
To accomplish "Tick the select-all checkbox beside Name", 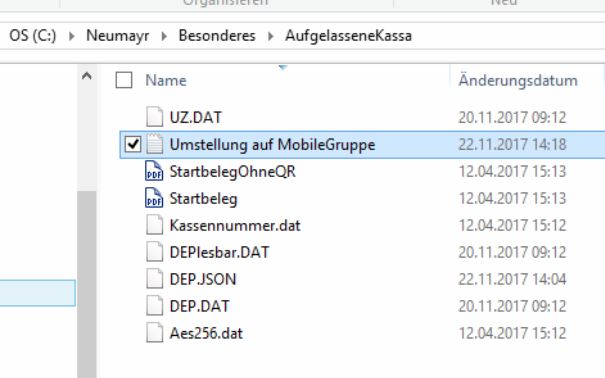I will click(x=124, y=80).
